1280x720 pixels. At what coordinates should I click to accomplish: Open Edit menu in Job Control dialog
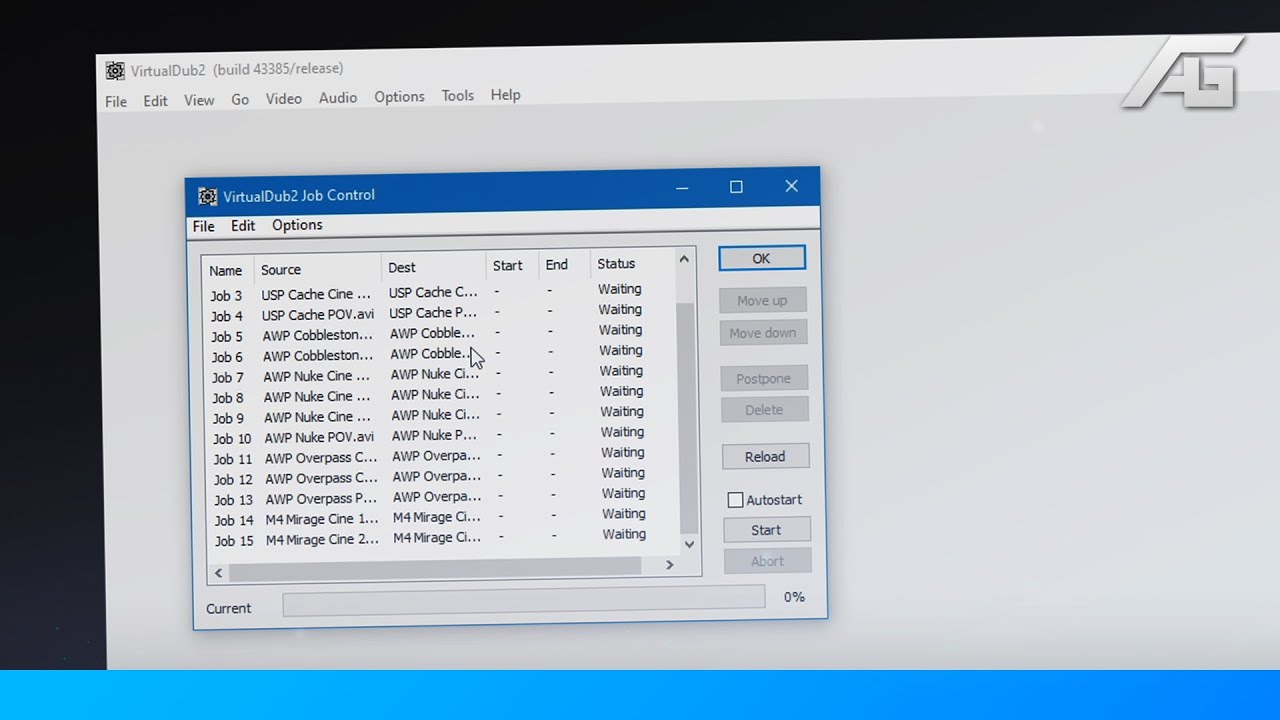point(243,226)
